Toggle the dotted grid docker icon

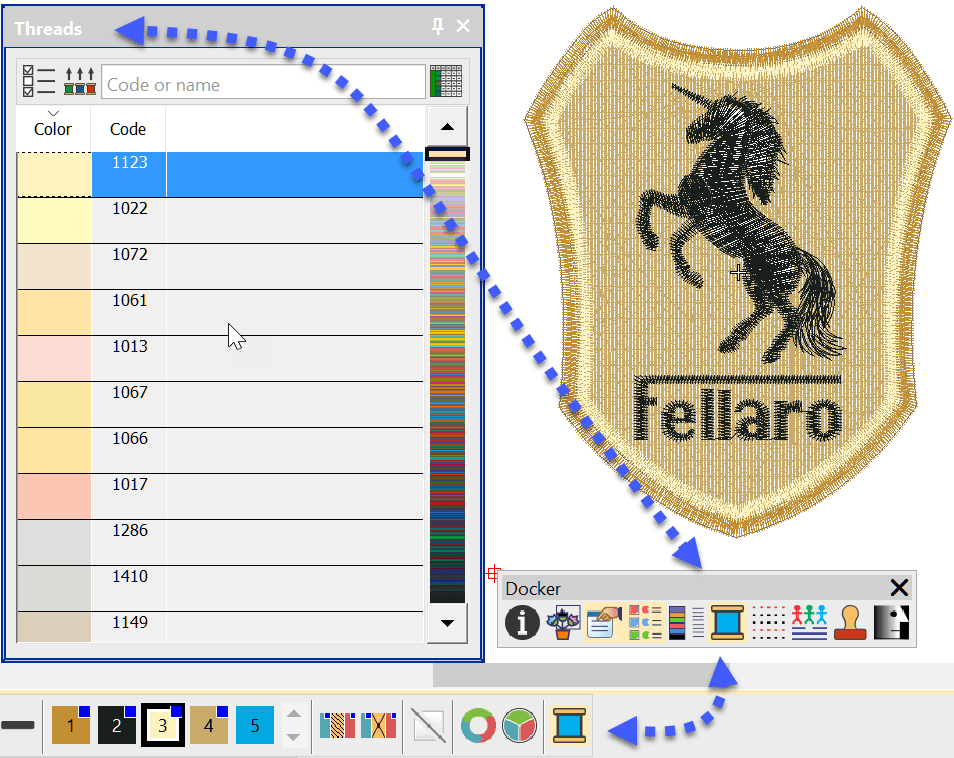(x=768, y=622)
